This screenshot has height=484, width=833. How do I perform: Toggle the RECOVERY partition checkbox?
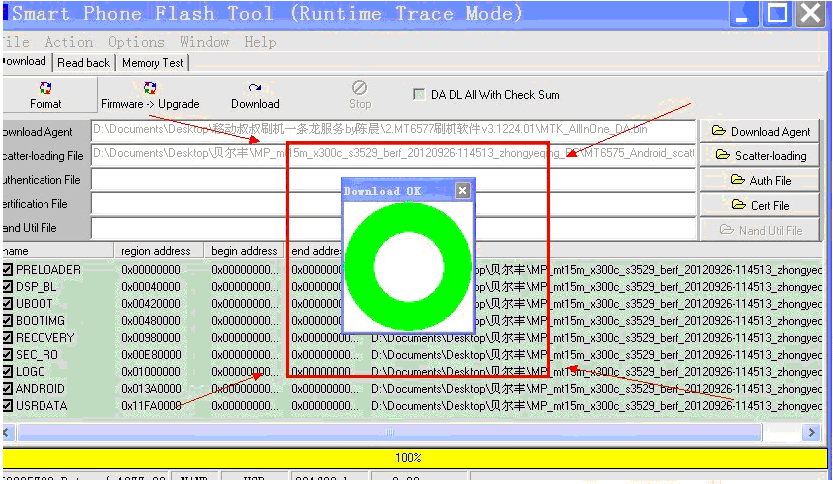click(x=7, y=337)
